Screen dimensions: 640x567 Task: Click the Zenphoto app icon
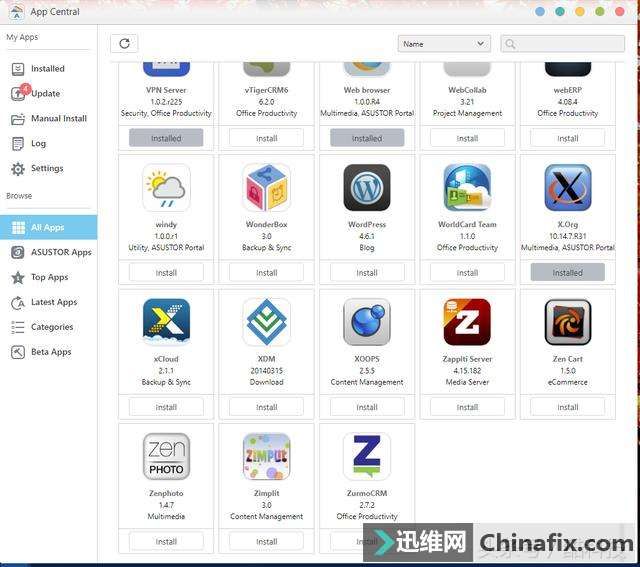(166, 457)
